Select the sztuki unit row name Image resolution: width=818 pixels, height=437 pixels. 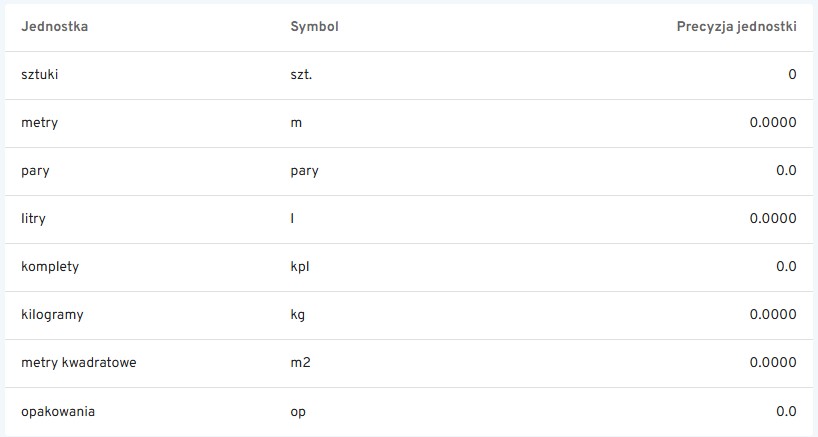click(x=41, y=75)
